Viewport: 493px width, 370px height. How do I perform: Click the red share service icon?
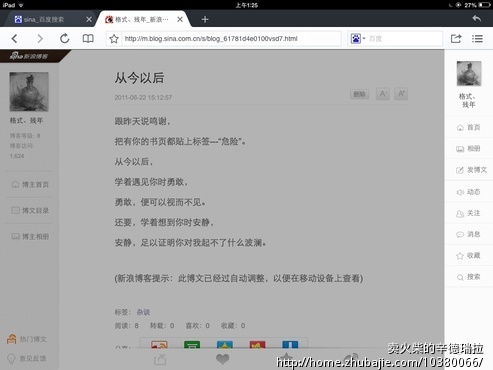[x=258, y=344]
